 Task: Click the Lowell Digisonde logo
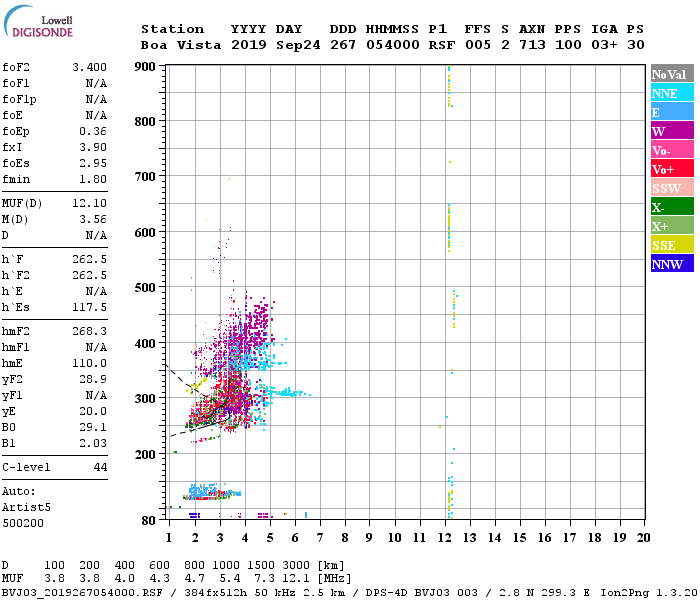tap(38, 22)
